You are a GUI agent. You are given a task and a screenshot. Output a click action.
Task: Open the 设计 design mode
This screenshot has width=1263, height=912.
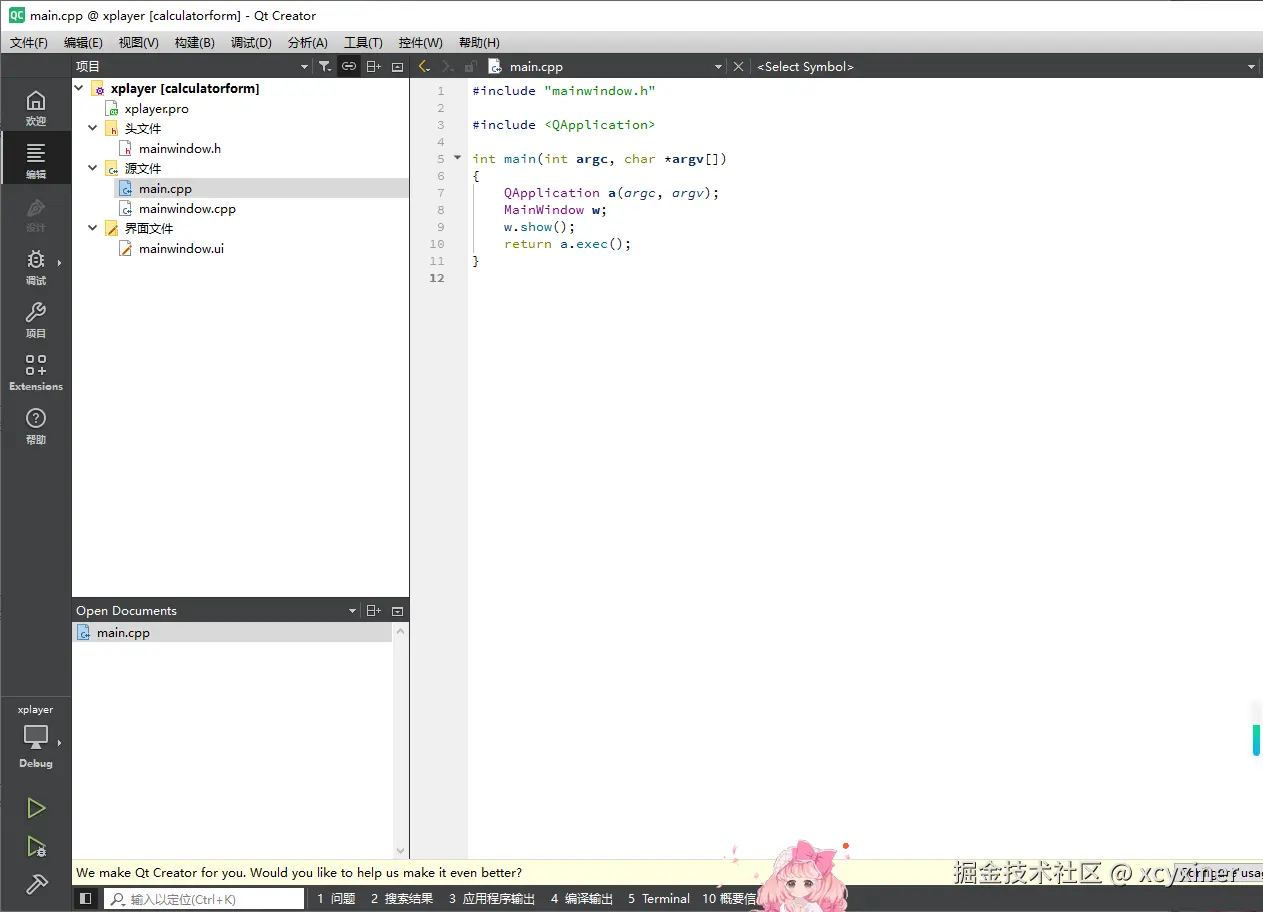[x=36, y=214]
